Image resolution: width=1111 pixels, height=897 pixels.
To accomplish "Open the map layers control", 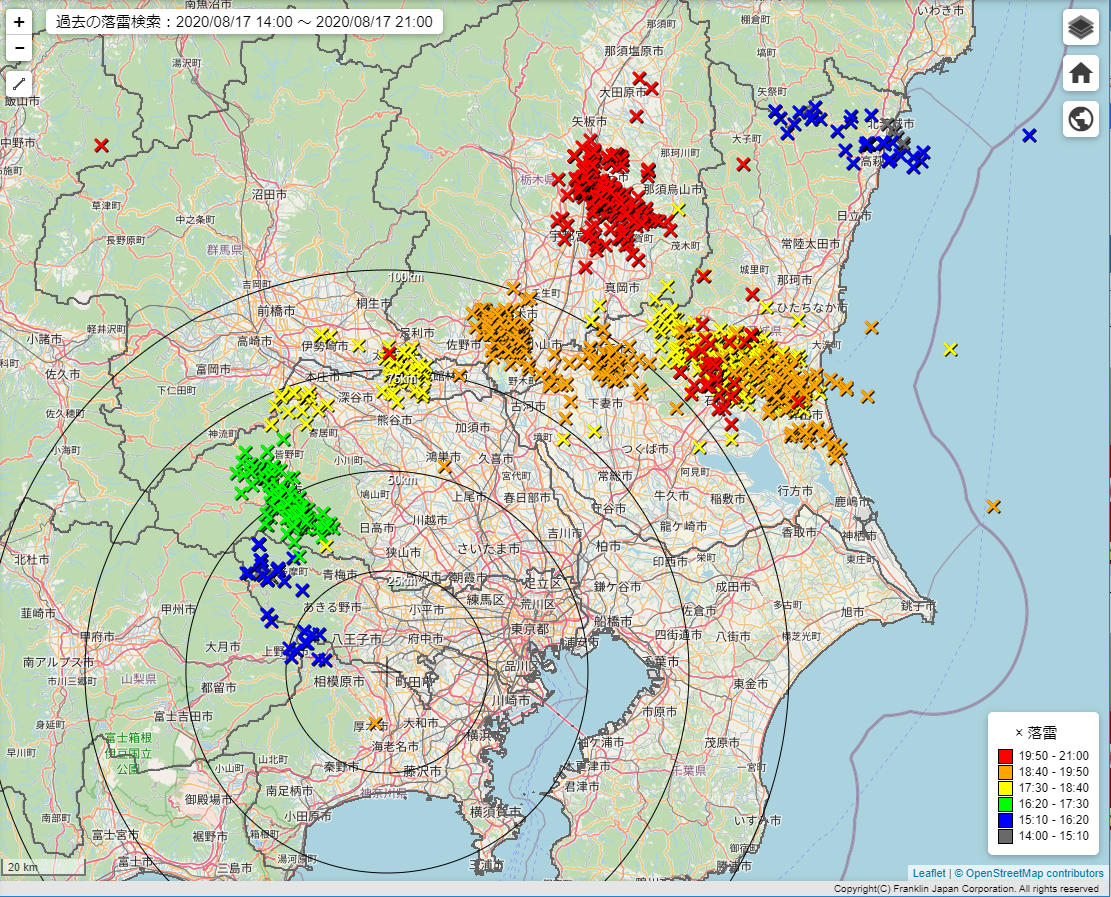I will click(1080, 28).
